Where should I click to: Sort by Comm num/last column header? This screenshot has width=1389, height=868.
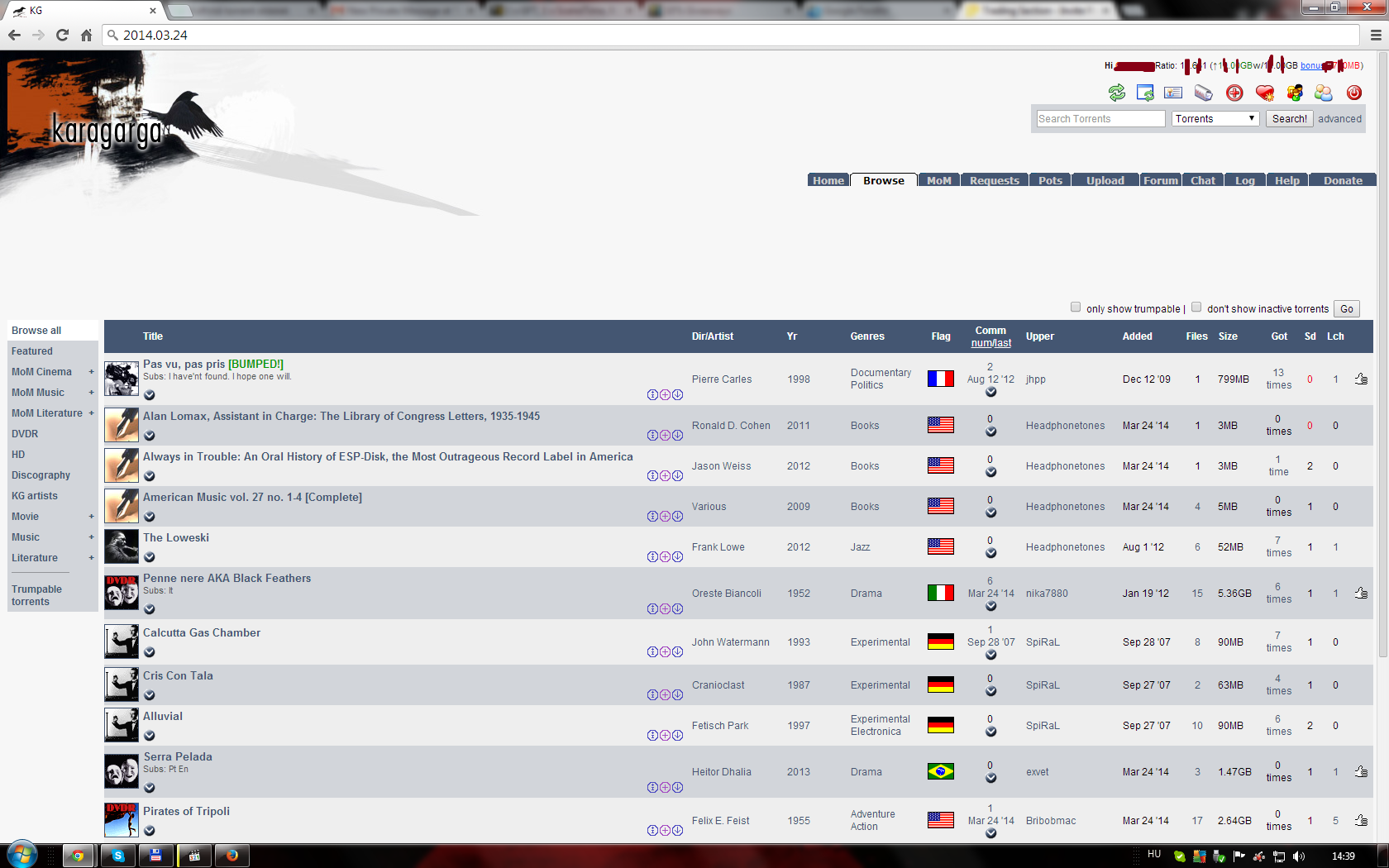(x=990, y=336)
